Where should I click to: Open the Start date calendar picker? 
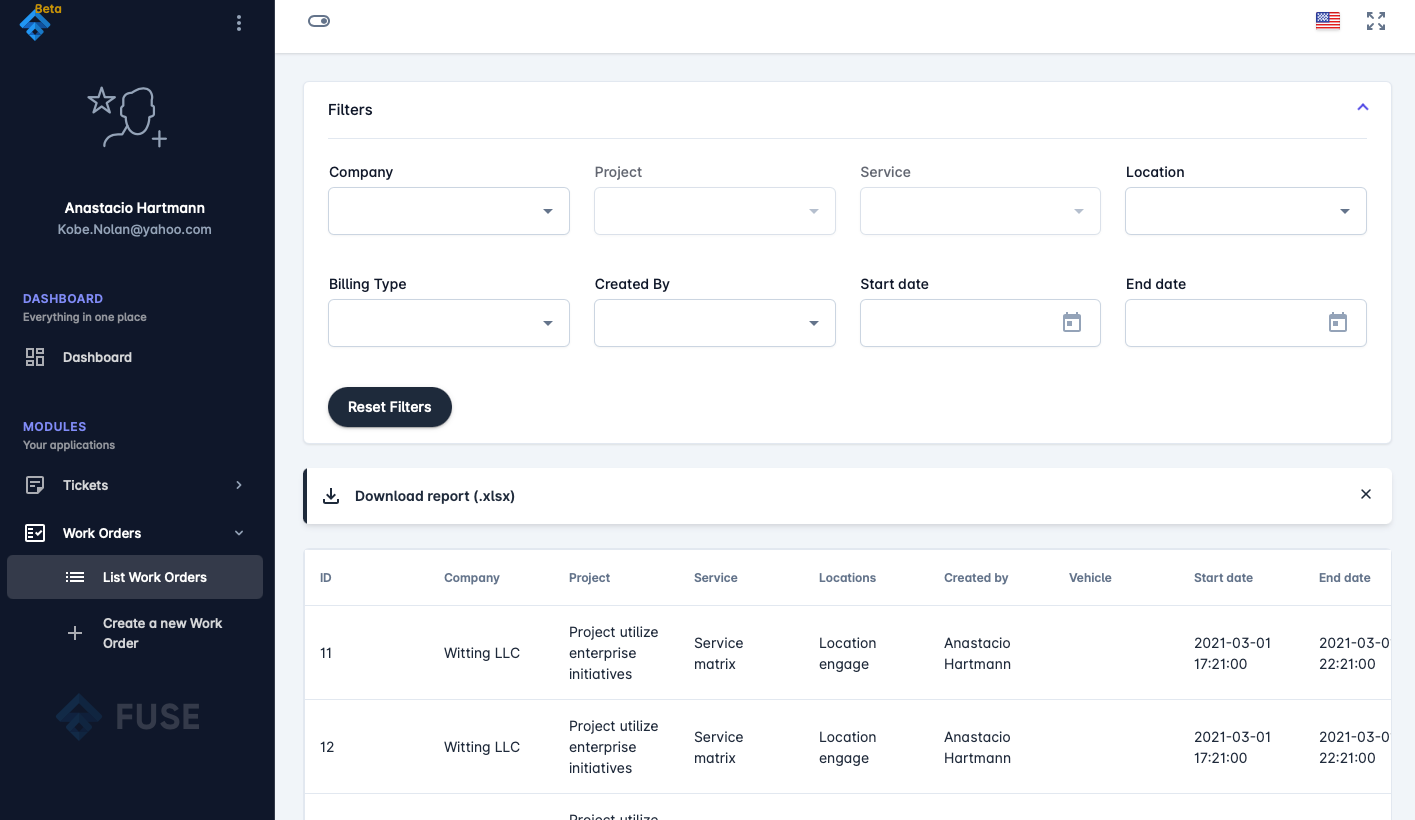click(1071, 323)
